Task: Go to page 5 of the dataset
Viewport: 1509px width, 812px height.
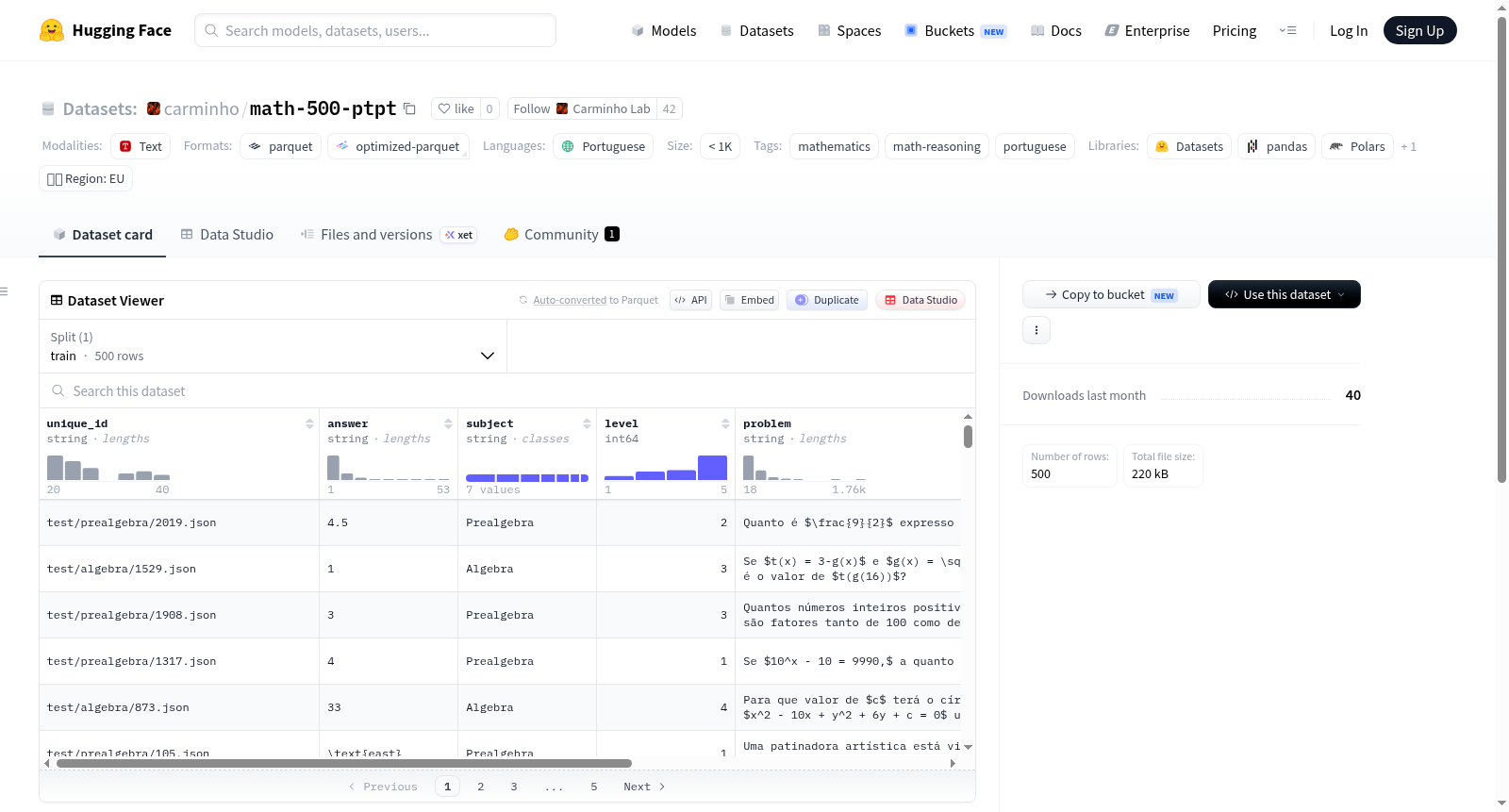Action: [x=594, y=787]
